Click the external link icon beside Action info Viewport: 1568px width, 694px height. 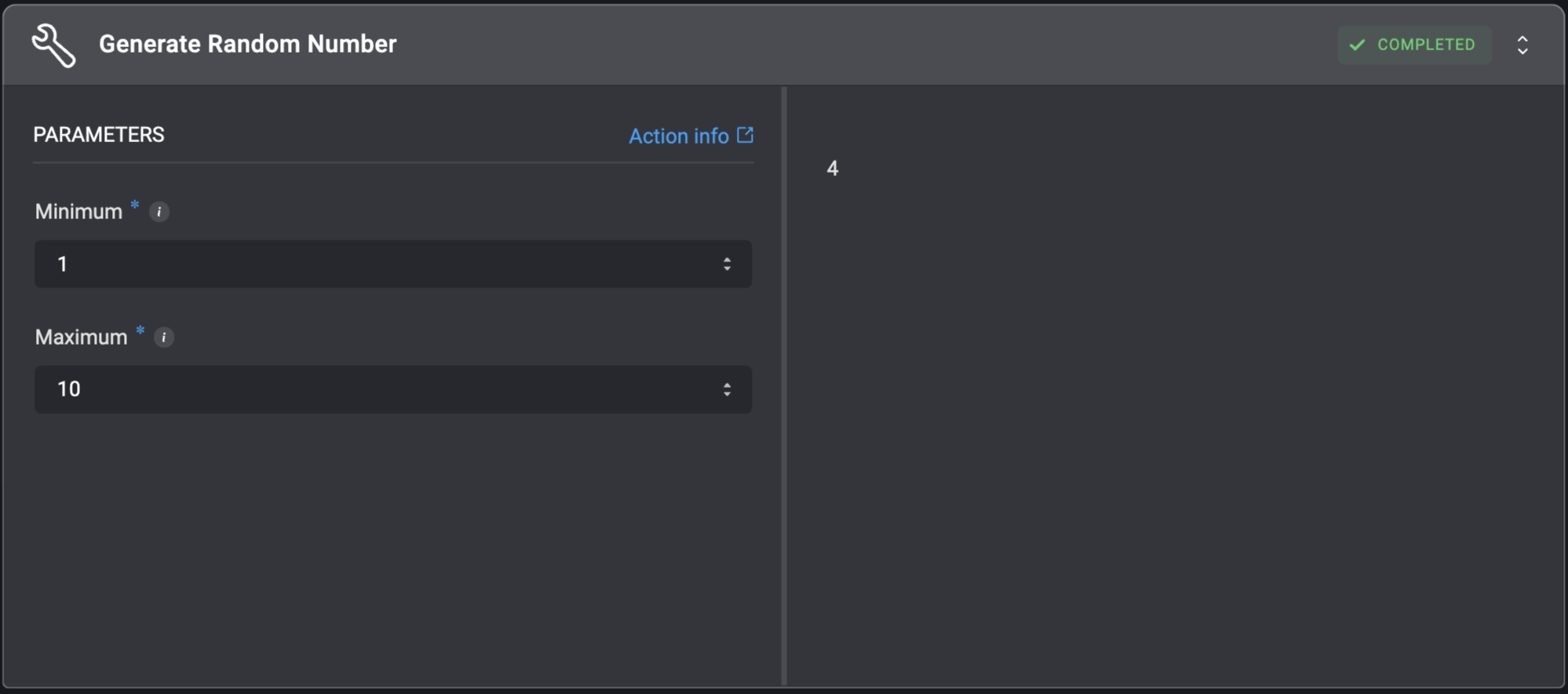(x=746, y=135)
